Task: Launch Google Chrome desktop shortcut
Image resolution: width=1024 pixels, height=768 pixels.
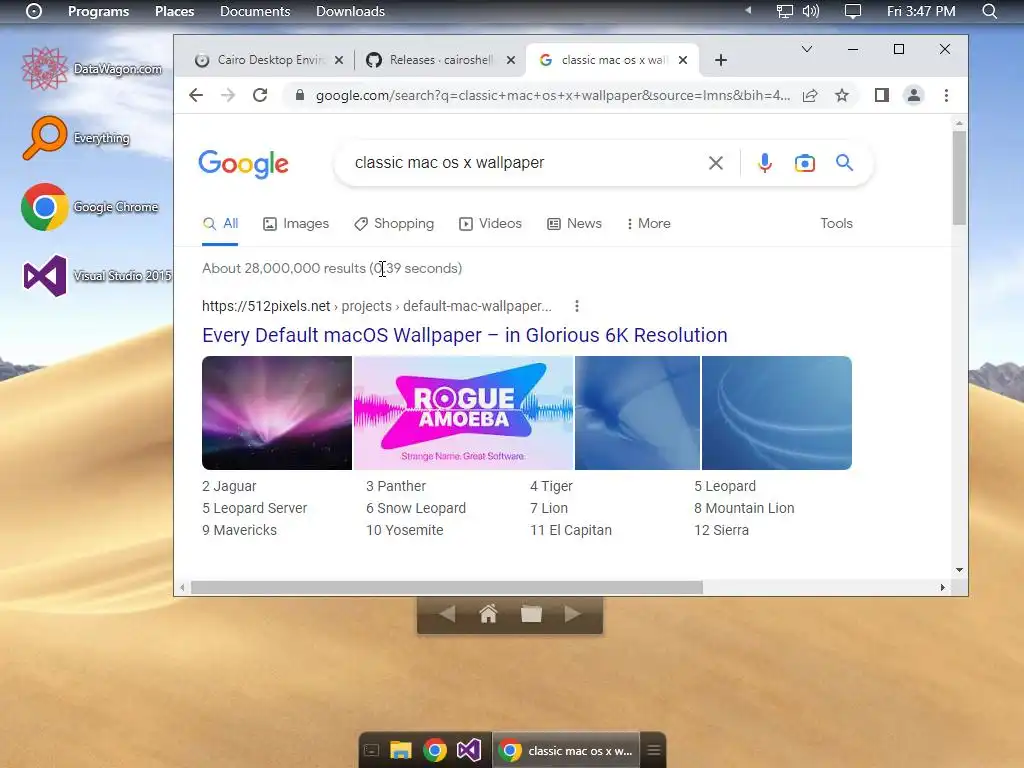Action: (90, 207)
